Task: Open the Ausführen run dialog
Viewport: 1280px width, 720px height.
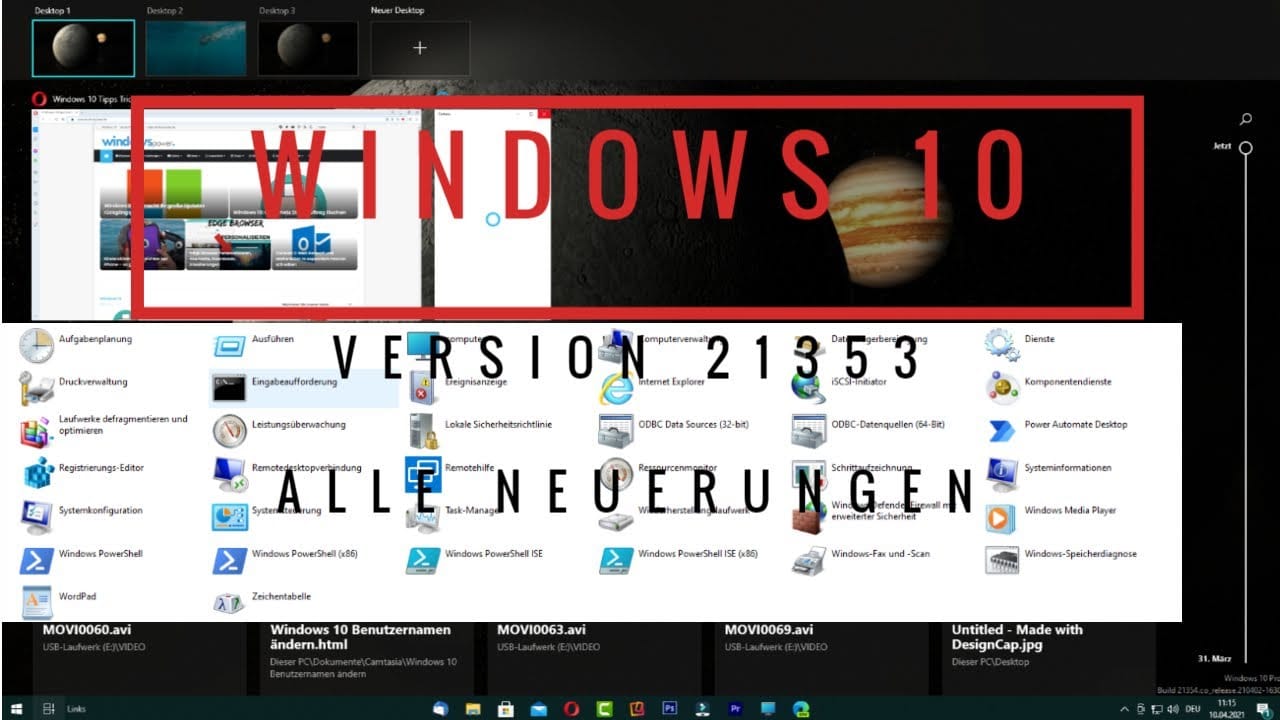Action: (x=254, y=344)
